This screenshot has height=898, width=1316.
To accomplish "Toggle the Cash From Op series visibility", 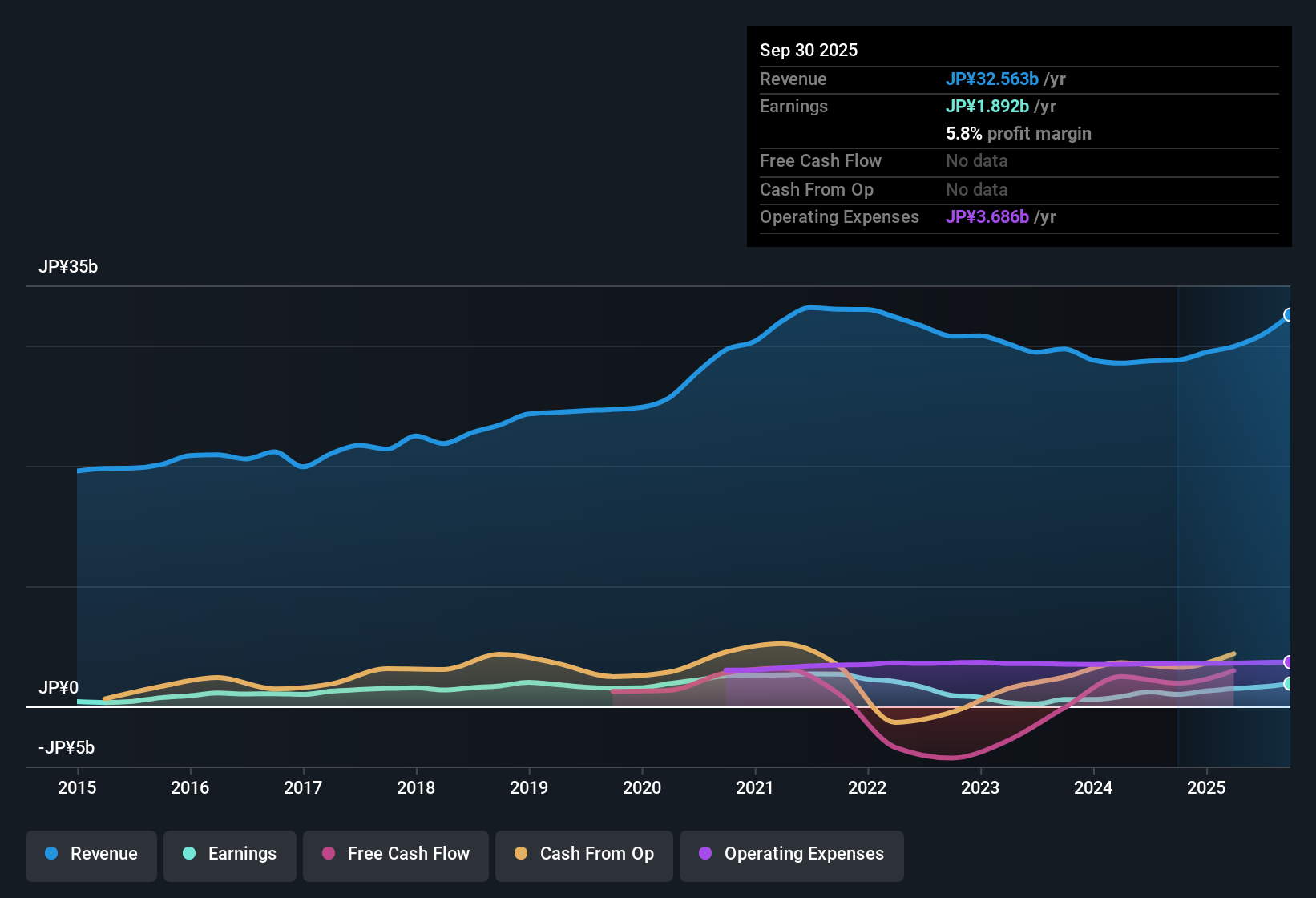I will tap(583, 854).
